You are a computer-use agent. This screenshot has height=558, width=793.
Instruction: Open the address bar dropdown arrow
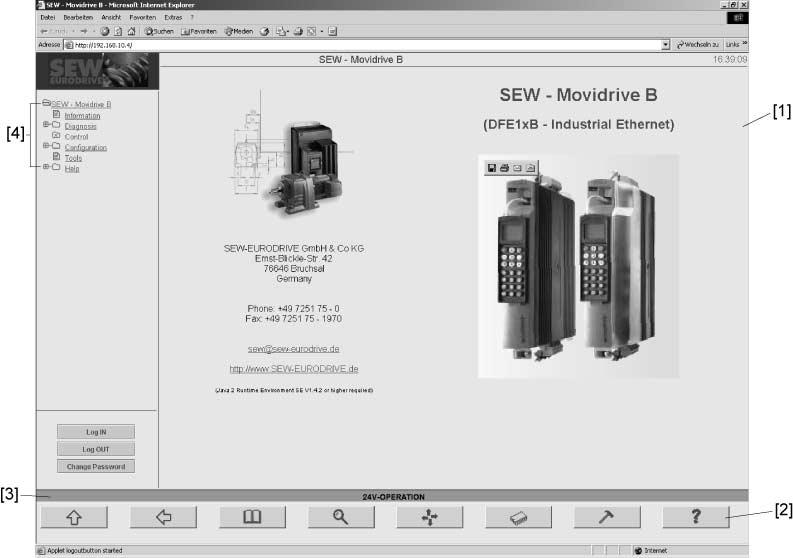(x=666, y=45)
